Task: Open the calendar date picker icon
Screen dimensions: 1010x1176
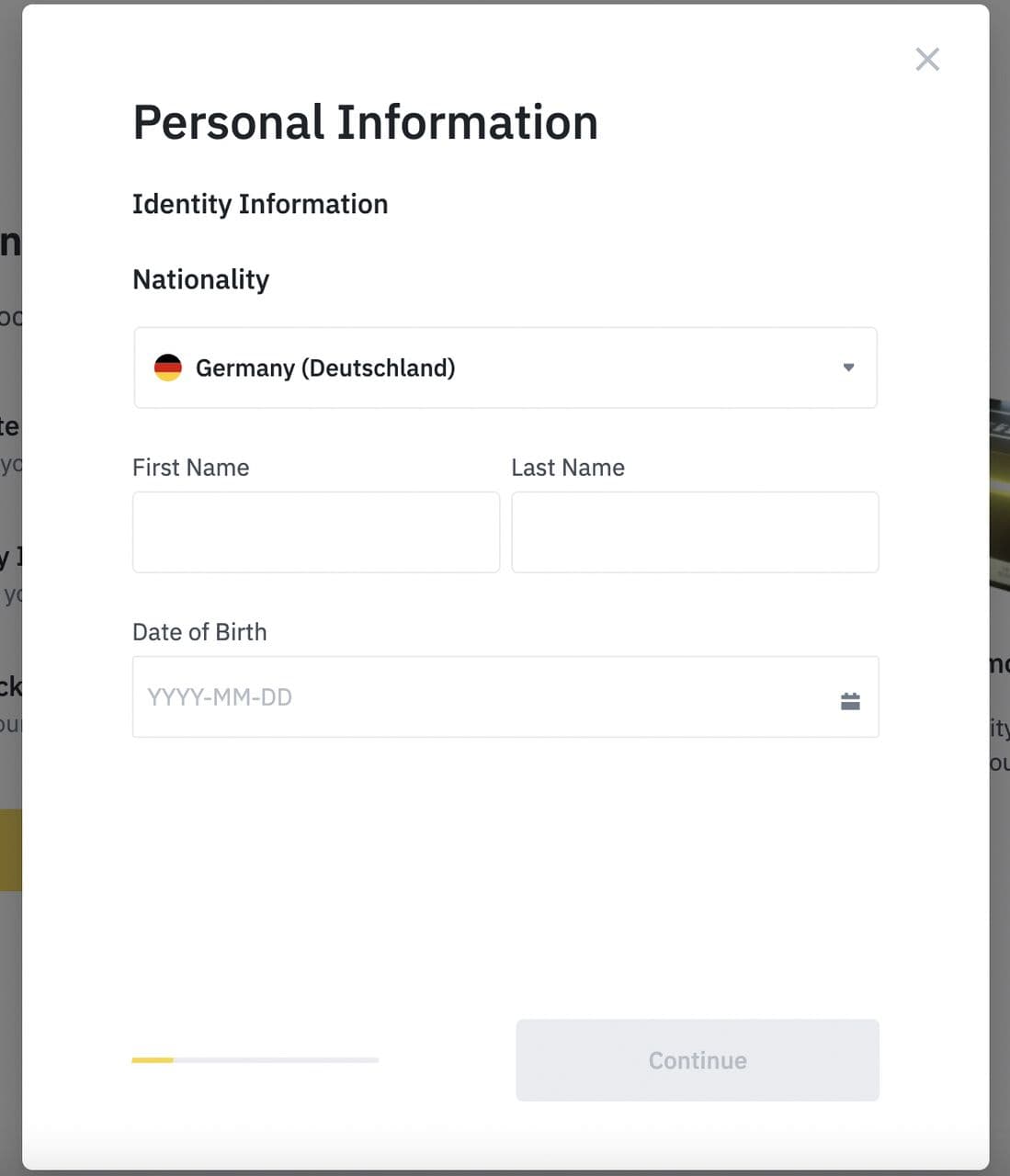Action: pos(850,701)
